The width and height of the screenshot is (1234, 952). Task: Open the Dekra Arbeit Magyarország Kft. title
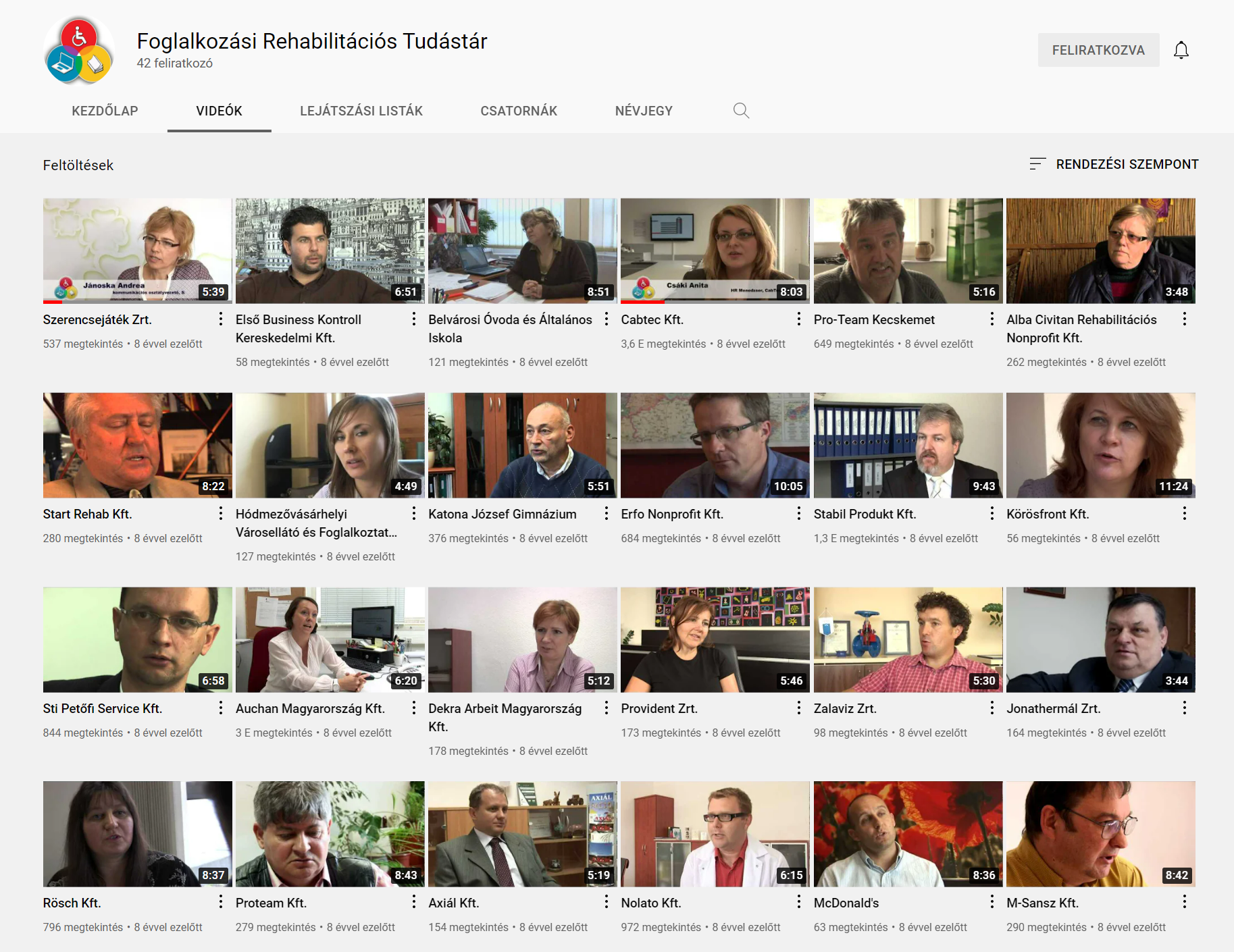point(505,717)
